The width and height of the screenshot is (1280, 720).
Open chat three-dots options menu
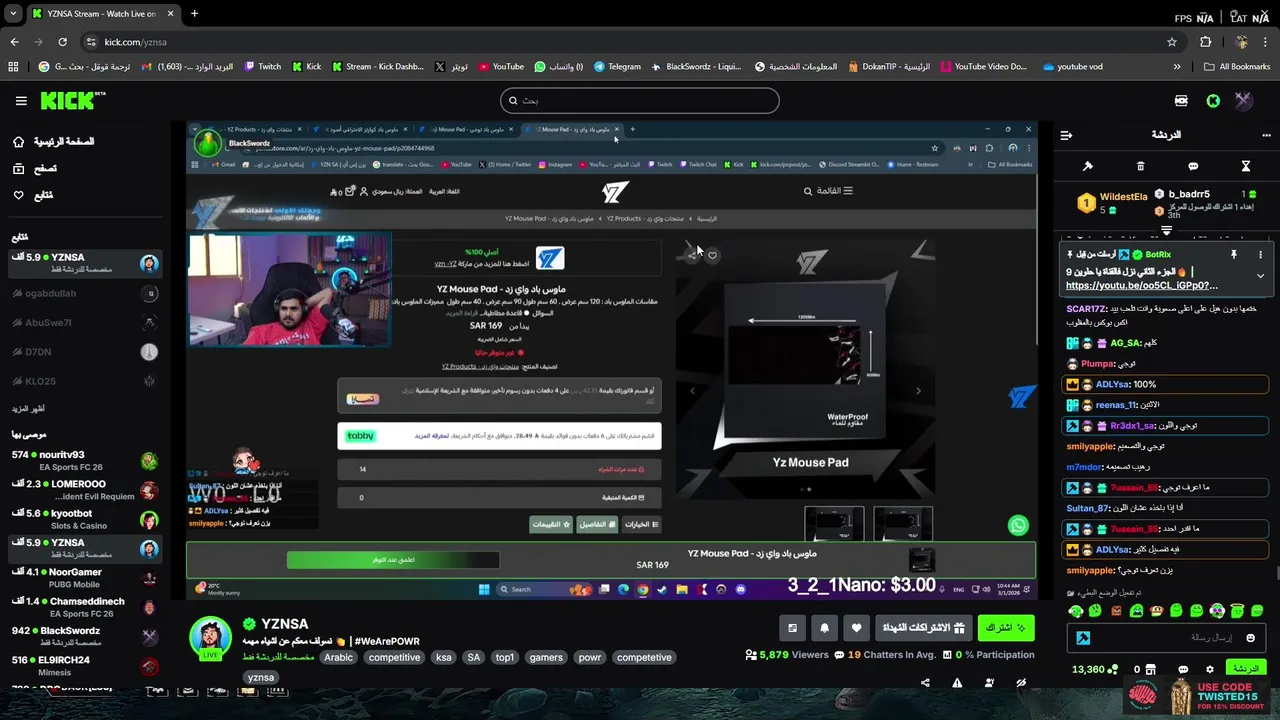coord(1266,135)
